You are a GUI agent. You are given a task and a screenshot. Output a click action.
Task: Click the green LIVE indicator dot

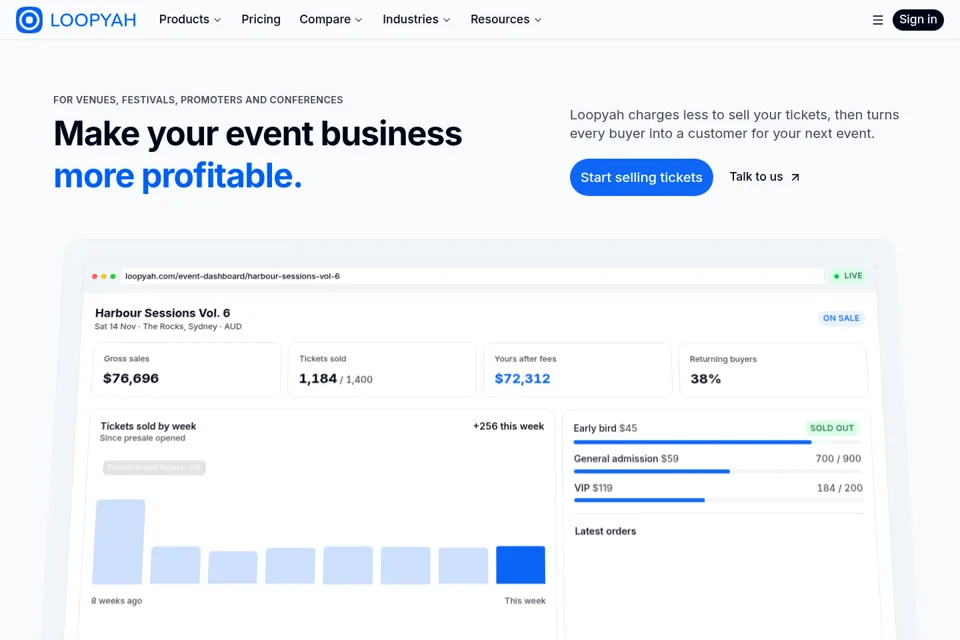[x=836, y=276]
